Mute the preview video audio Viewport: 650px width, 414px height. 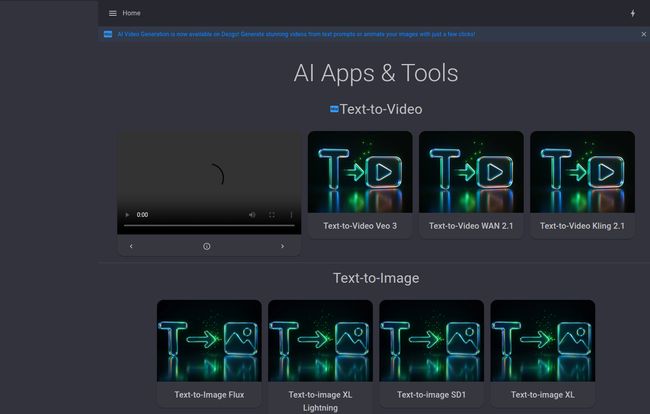click(x=252, y=215)
